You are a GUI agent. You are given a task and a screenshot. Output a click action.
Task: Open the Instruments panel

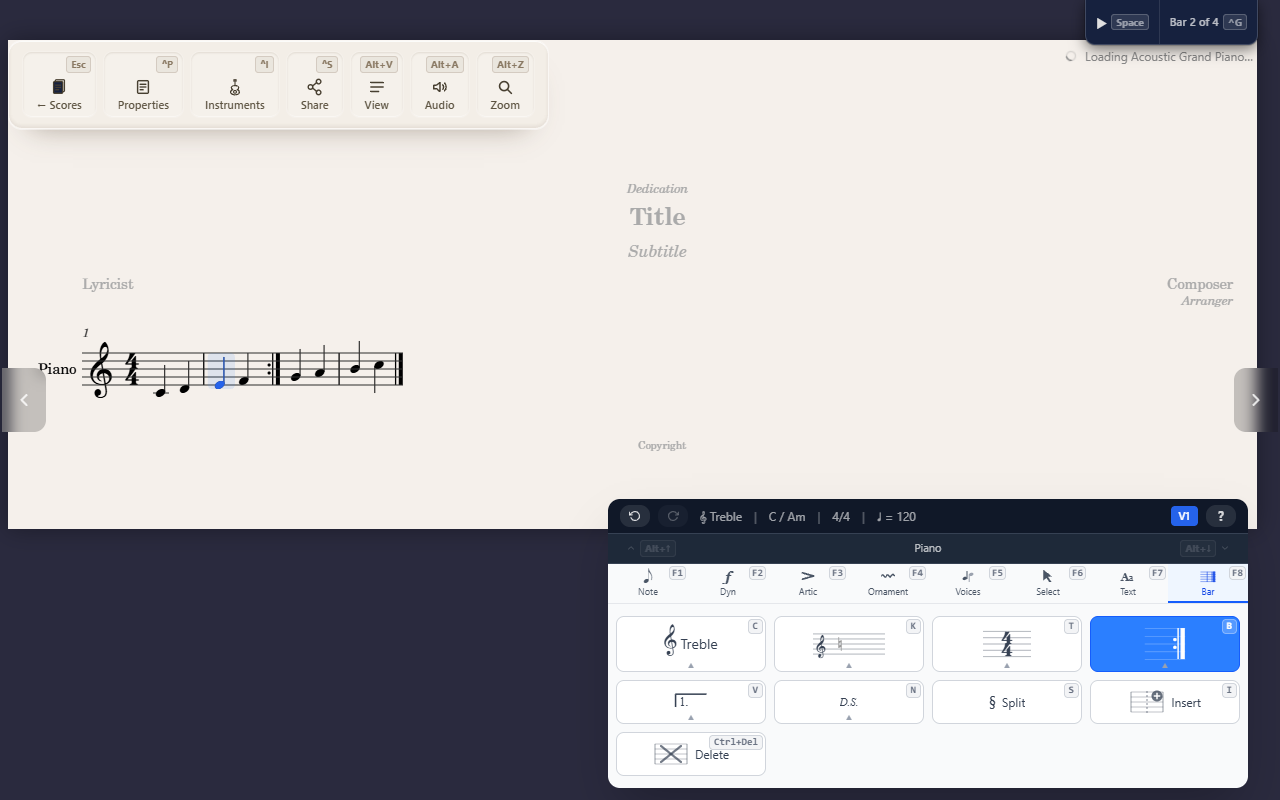point(235,86)
